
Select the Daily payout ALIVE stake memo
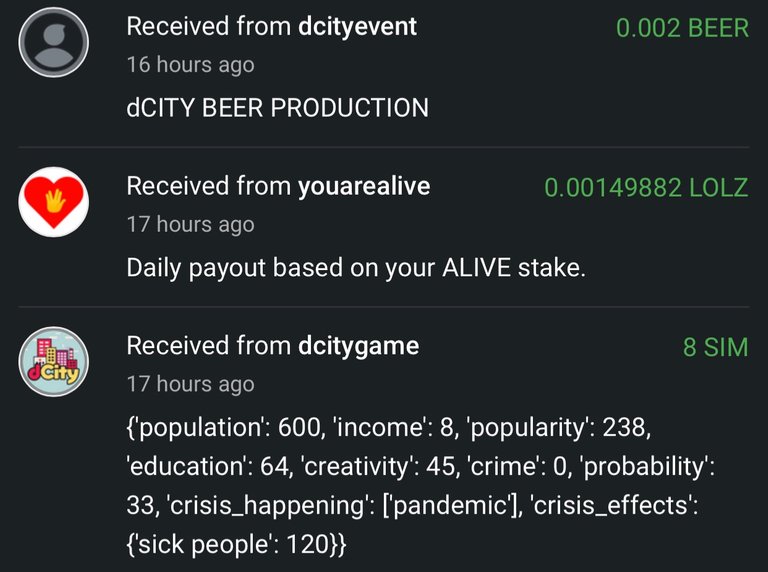click(356, 268)
